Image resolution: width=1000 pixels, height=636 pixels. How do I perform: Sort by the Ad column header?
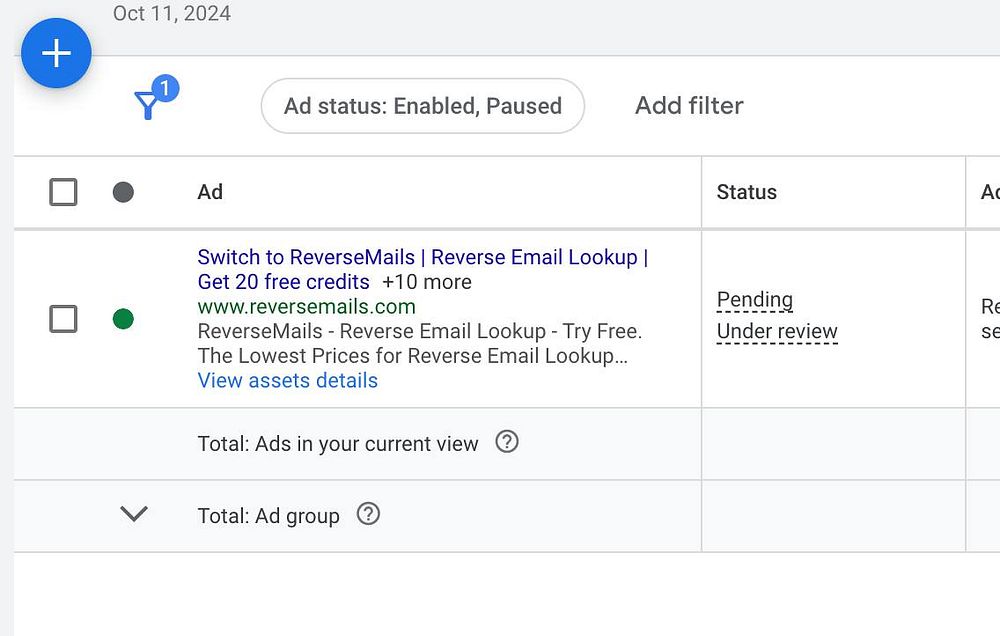[x=210, y=192]
